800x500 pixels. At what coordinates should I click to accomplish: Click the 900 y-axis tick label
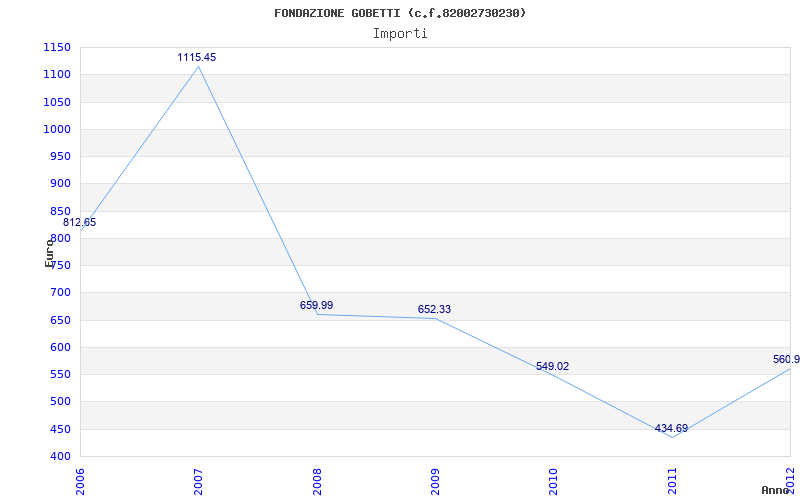[59, 184]
